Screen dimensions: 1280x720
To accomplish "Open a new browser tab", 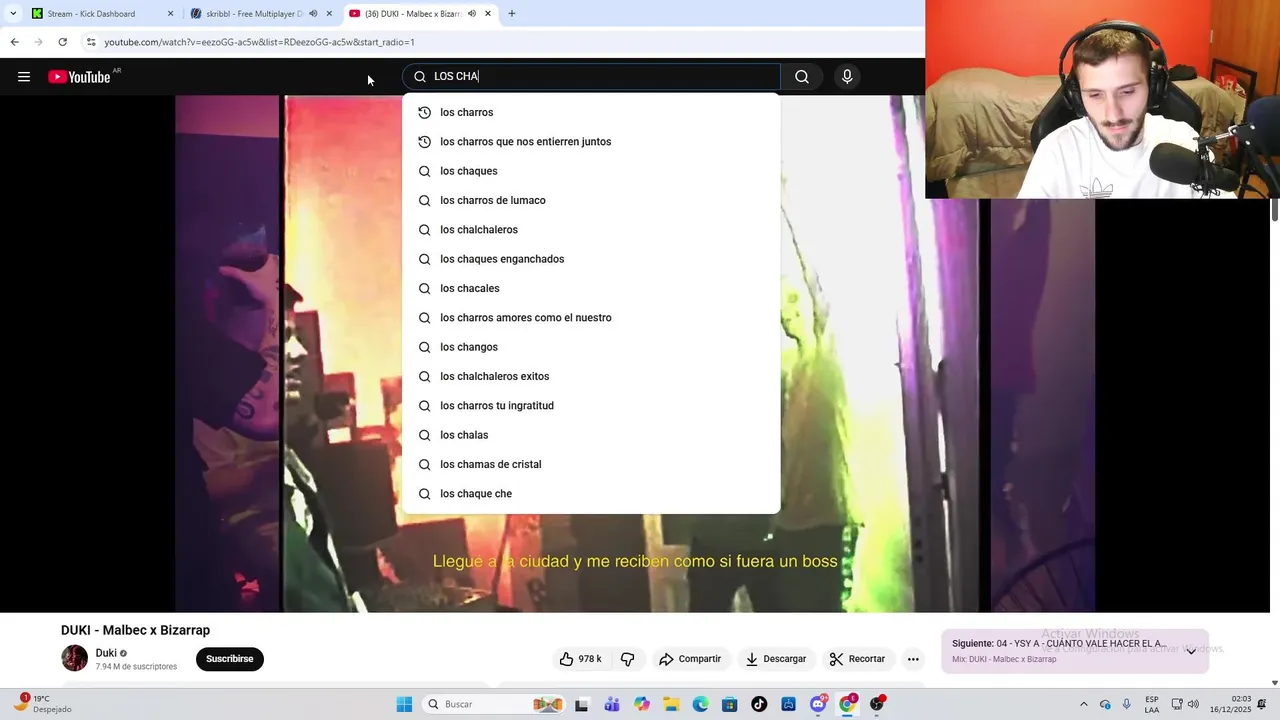I will (512, 14).
